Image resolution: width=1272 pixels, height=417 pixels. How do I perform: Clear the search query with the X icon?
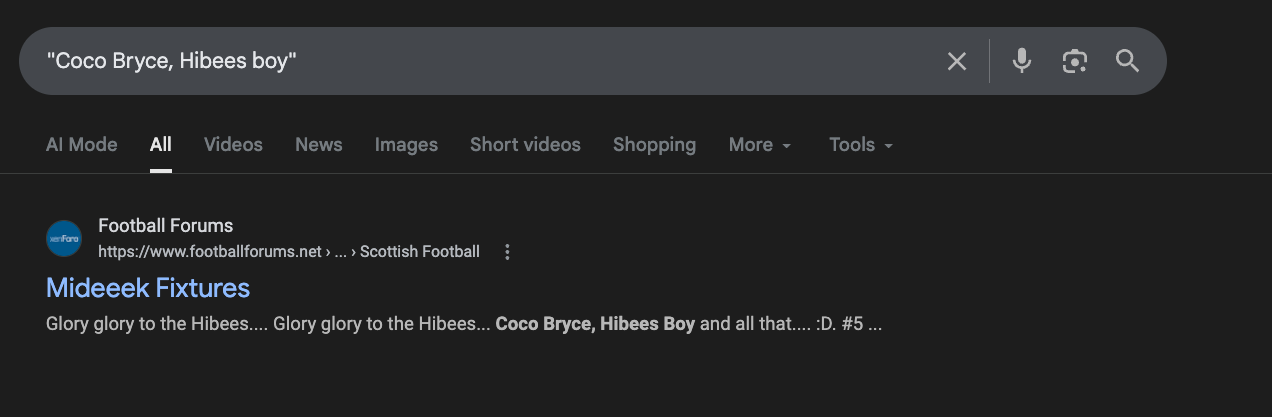pyautogui.click(x=957, y=61)
